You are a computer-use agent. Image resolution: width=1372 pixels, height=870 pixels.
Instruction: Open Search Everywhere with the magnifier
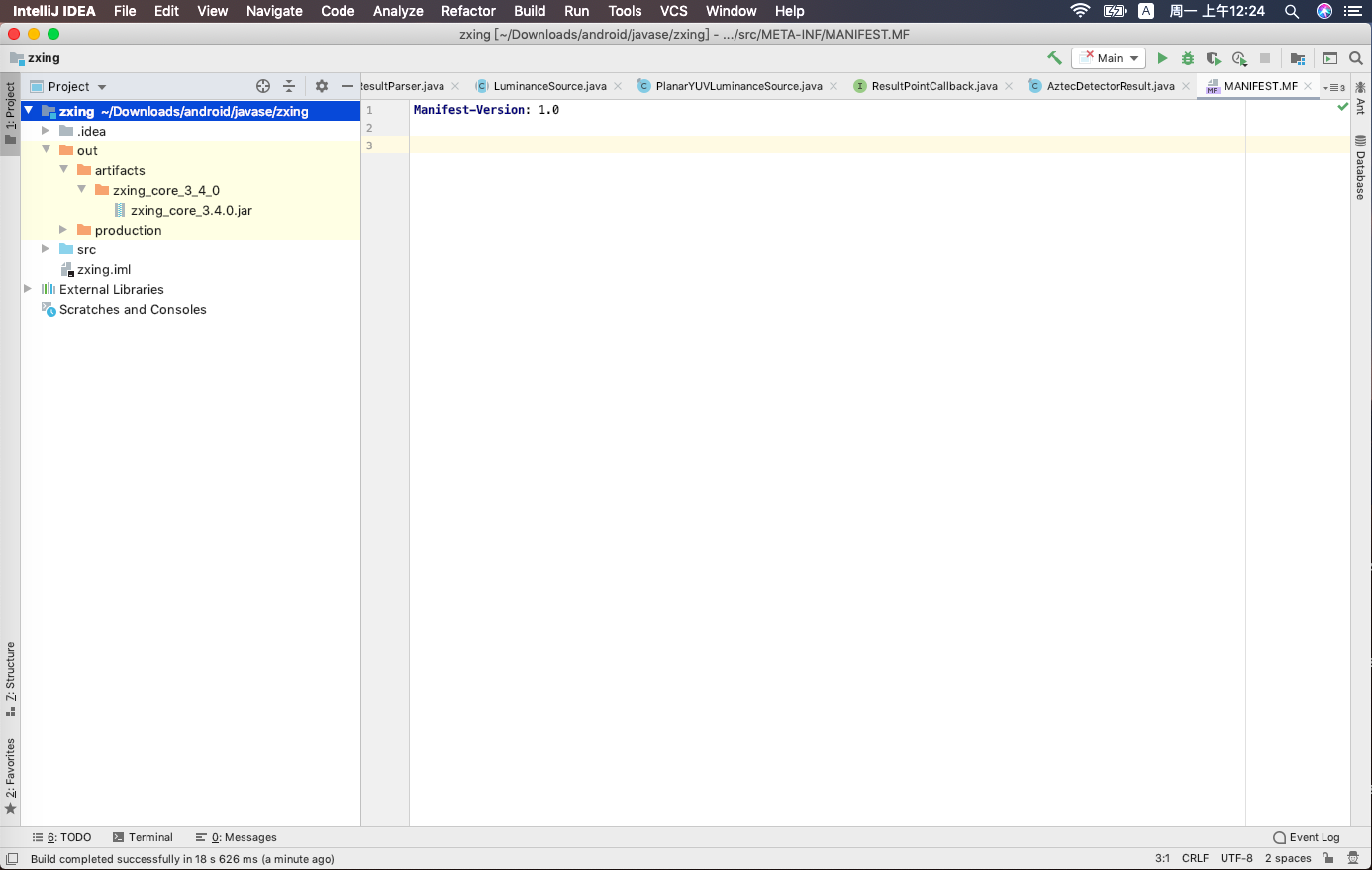click(1355, 58)
